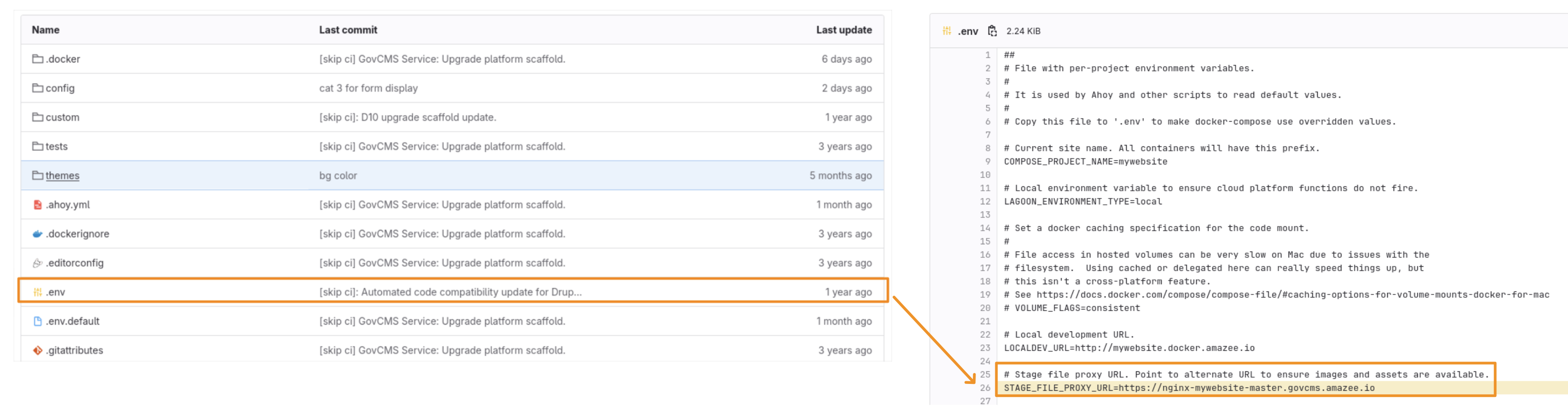
Task: Copy file path icon next to .env
Action: pos(992,31)
